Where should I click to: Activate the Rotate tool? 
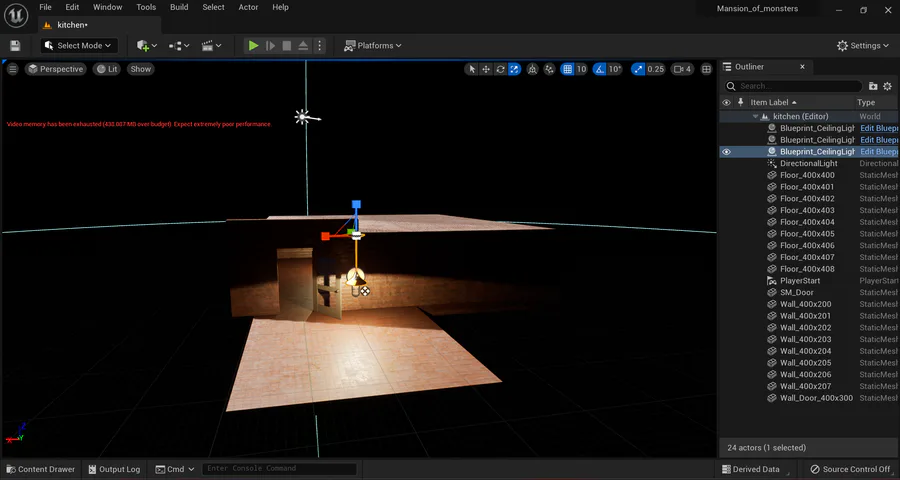pyautogui.click(x=501, y=69)
